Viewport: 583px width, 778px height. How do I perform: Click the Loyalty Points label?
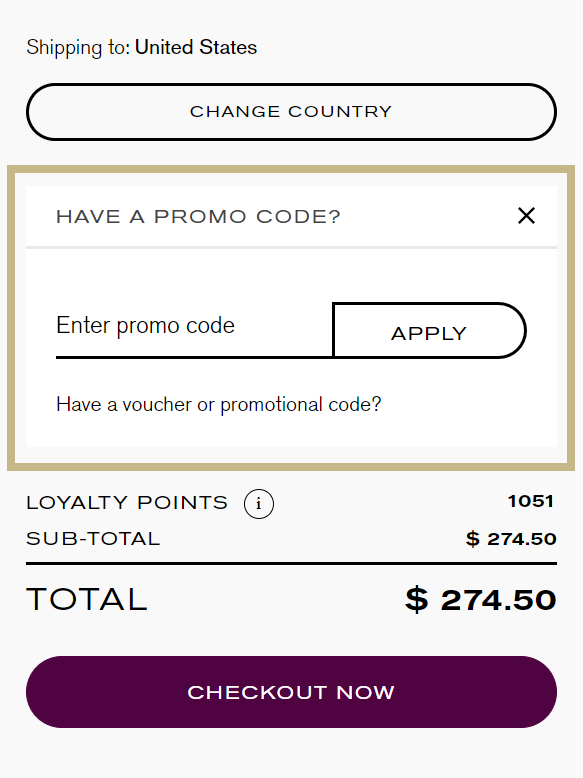(127, 503)
